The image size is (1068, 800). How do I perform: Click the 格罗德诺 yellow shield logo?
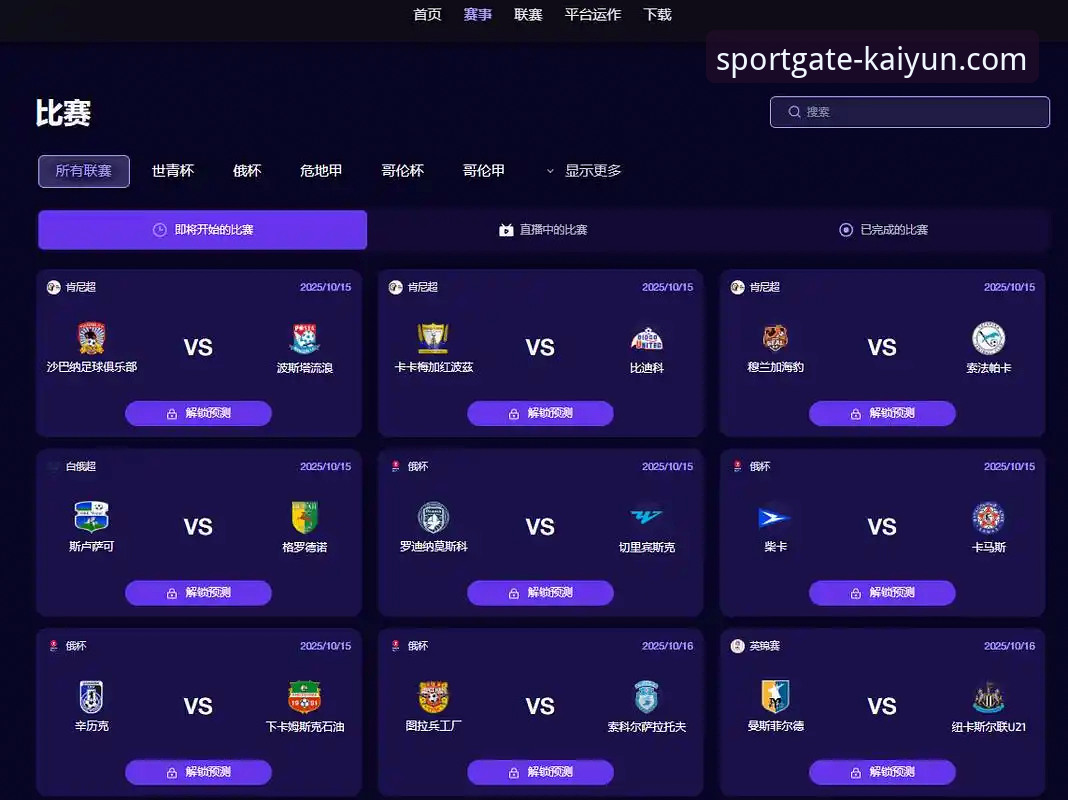click(304, 517)
